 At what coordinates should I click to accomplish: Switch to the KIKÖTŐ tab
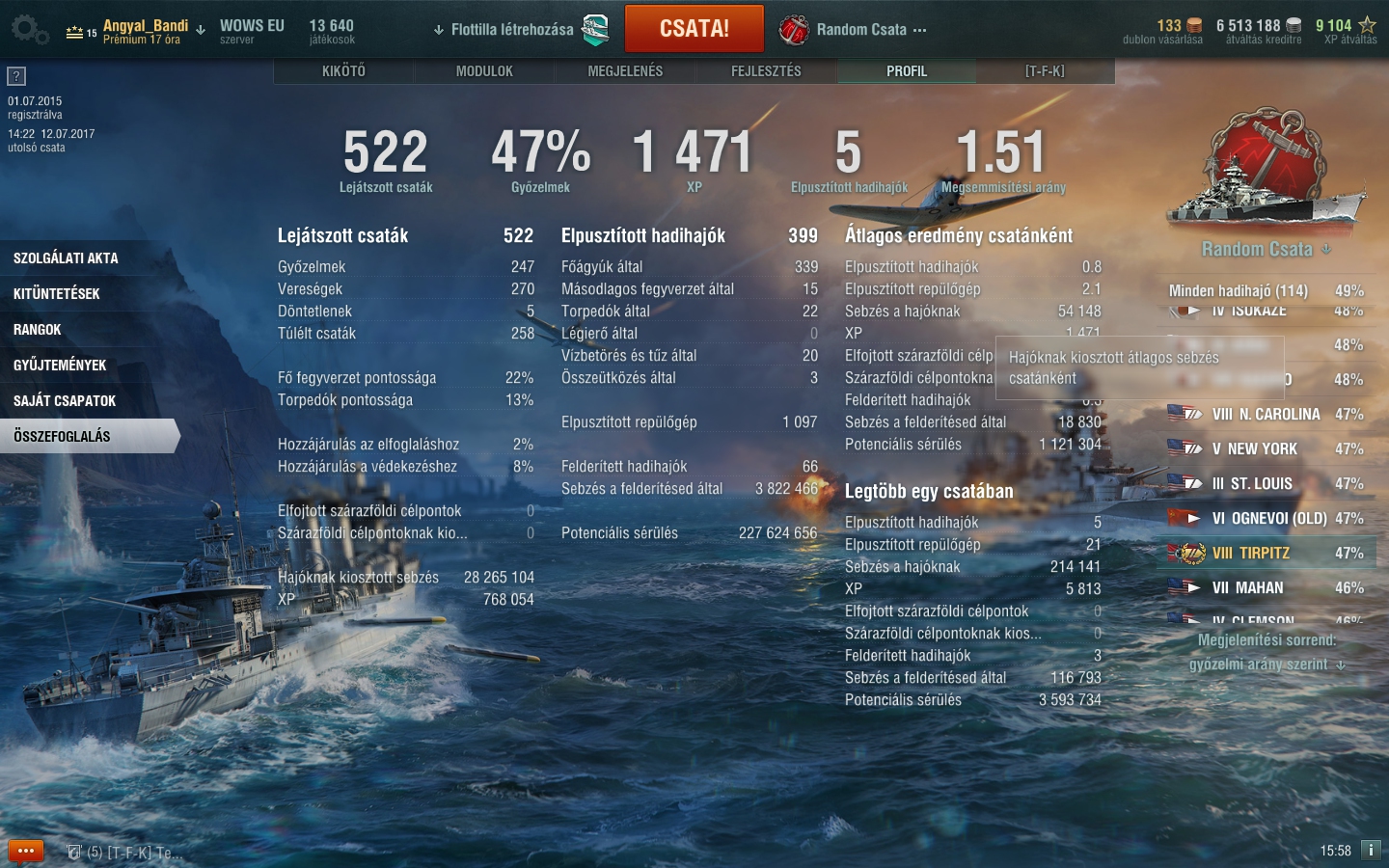click(343, 71)
